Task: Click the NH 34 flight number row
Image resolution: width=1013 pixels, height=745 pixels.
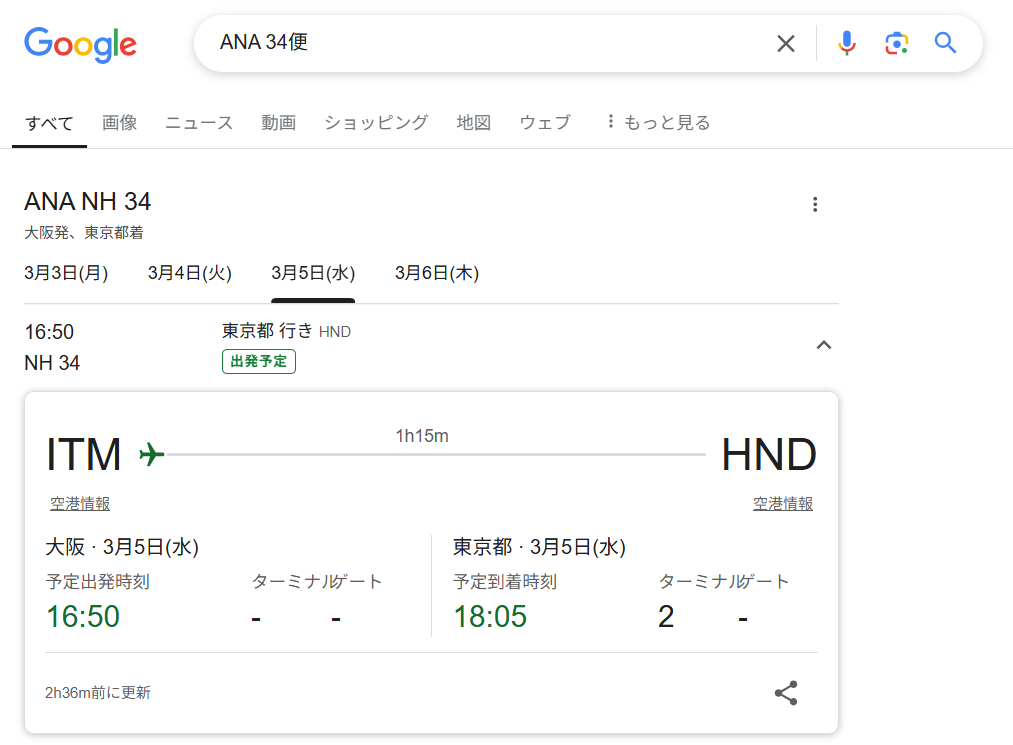Action: (x=52, y=363)
